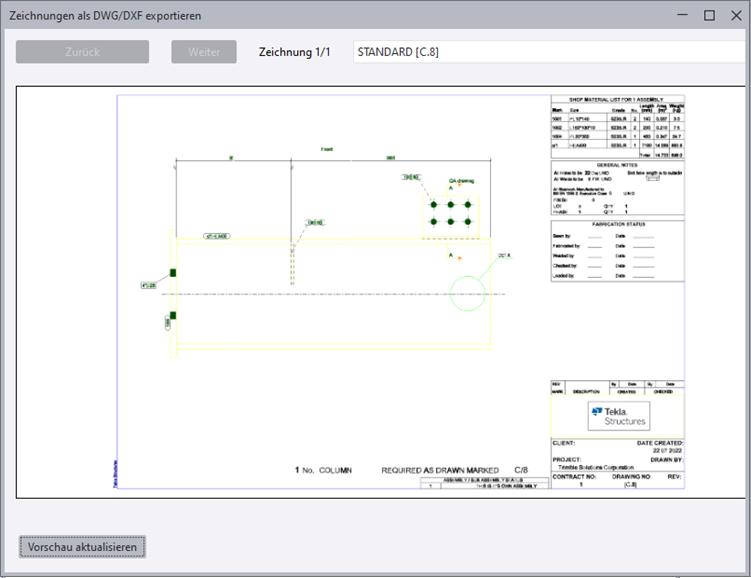Click the Tekla Structures logo in preview

(619, 416)
